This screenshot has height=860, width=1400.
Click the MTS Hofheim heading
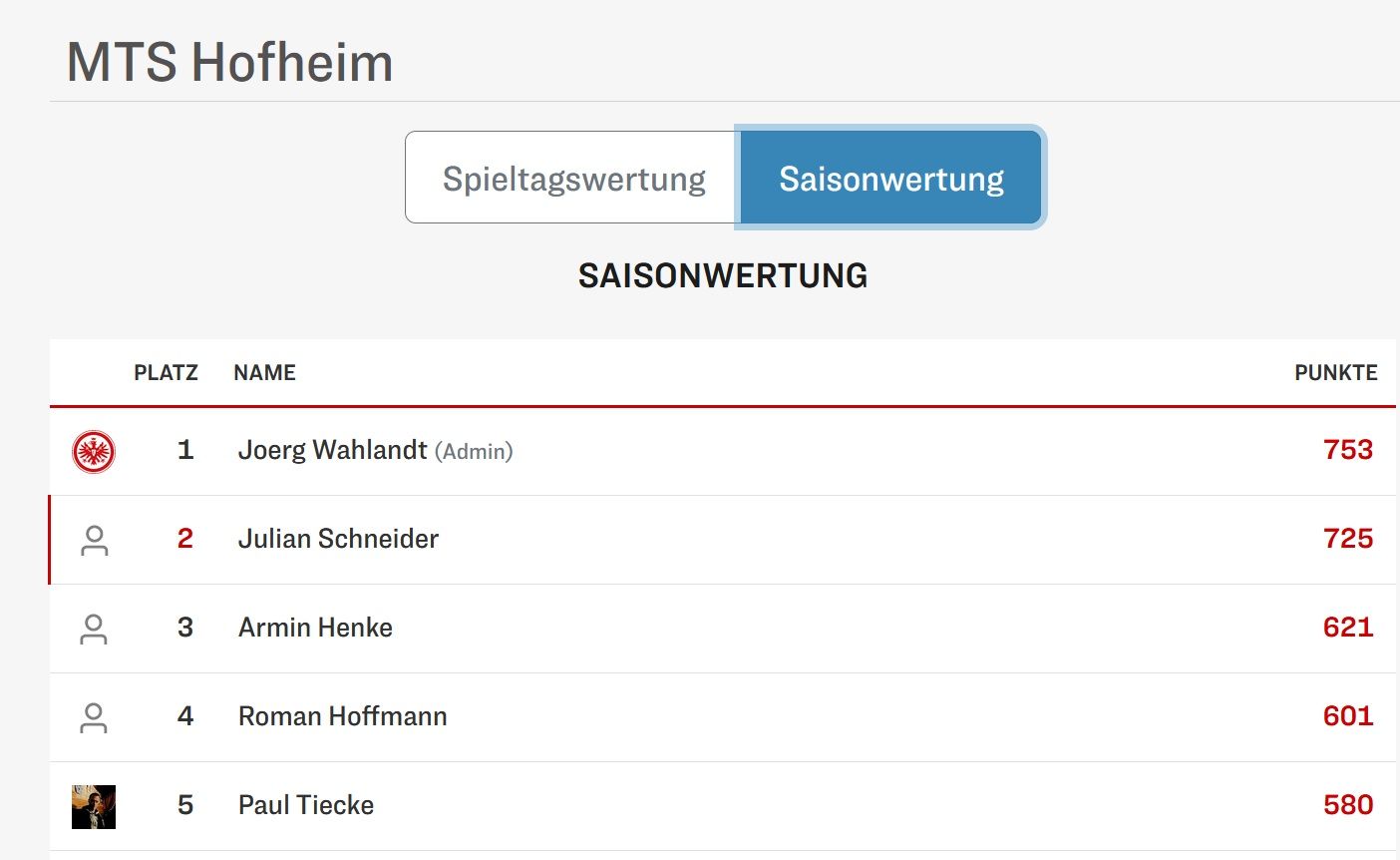229,62
